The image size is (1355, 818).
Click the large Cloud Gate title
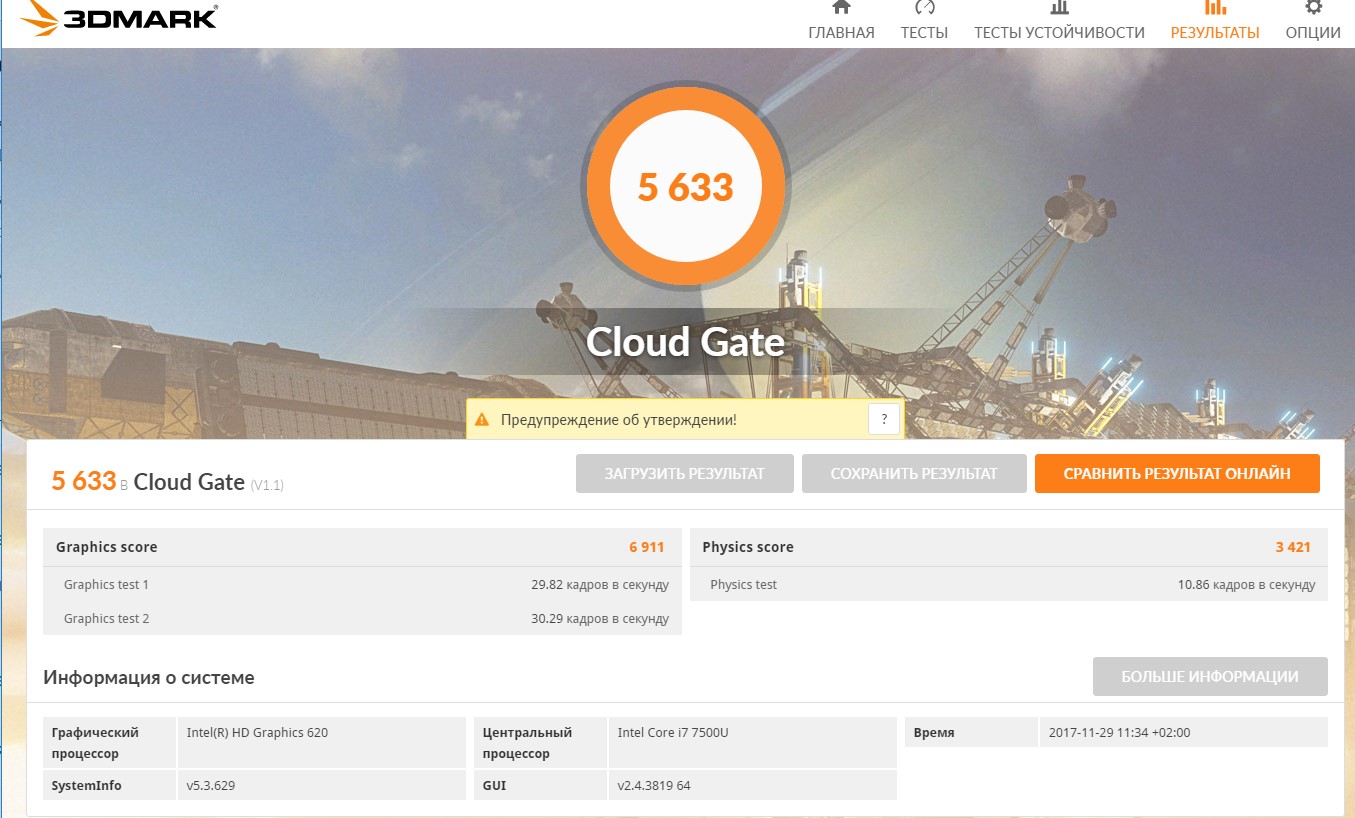(685, 342)
